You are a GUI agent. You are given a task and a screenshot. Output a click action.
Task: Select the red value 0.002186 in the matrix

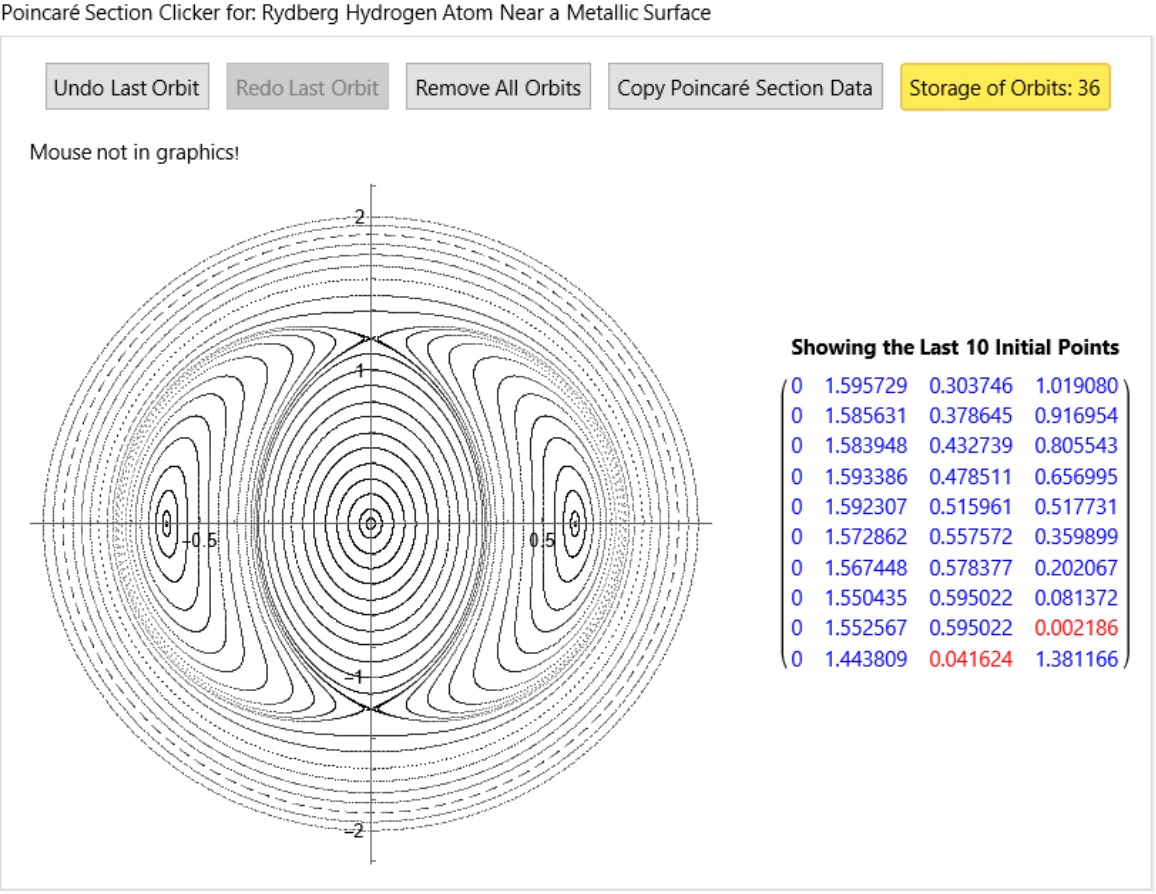coord(1075,628)
